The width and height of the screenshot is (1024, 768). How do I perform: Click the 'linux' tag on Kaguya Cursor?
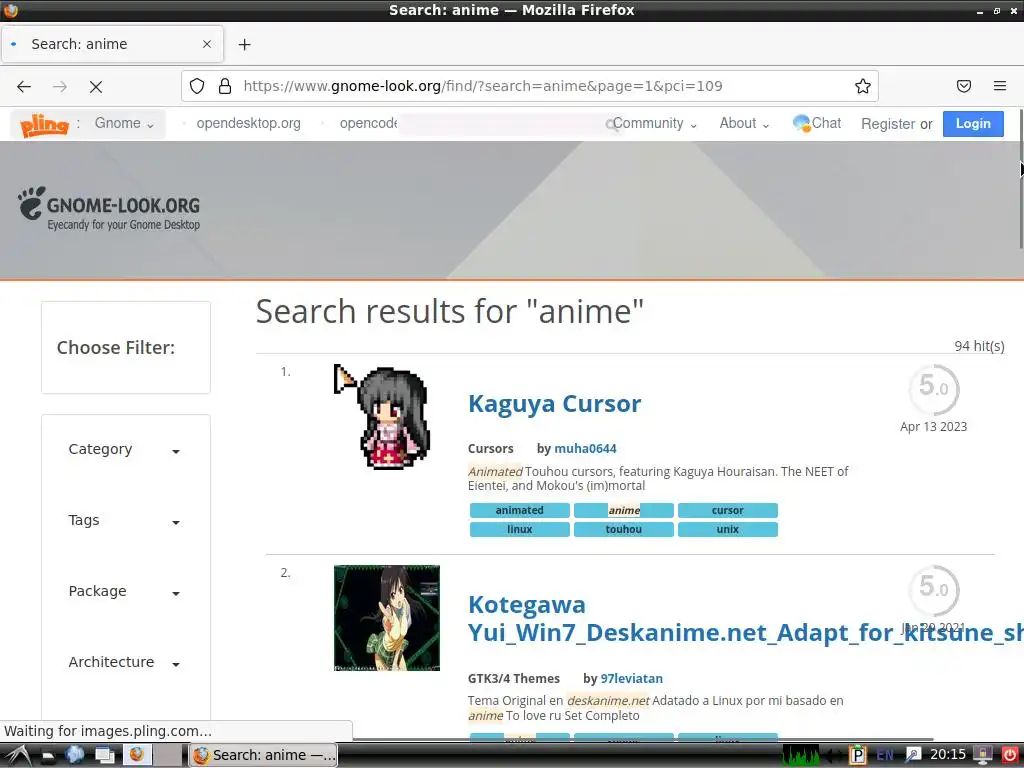click(520, 530)
